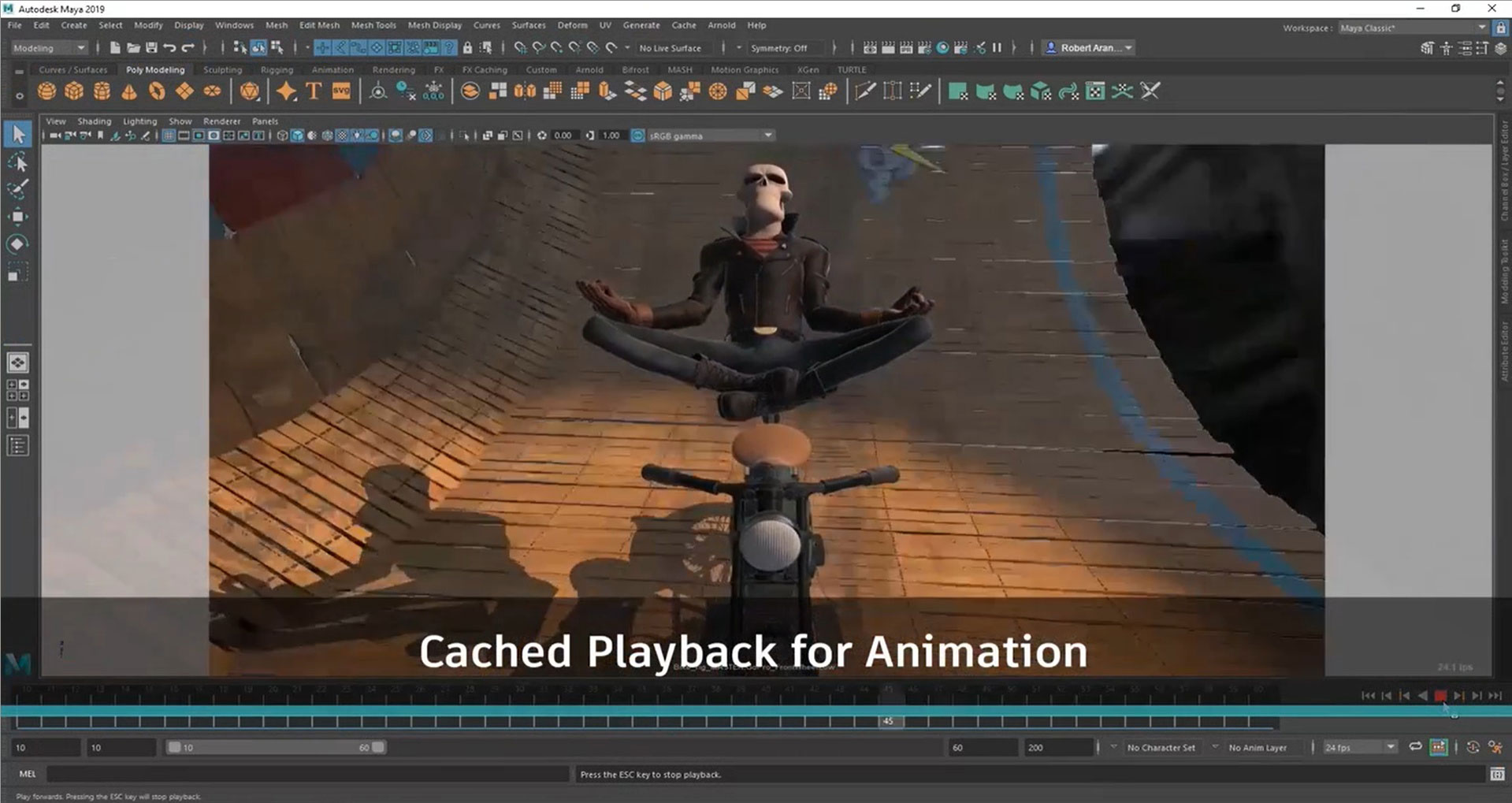The height and width of the screenshot is (803, 1512).
Task: Open the Outliner layout toolbox icon
Action: click(17, 446)
